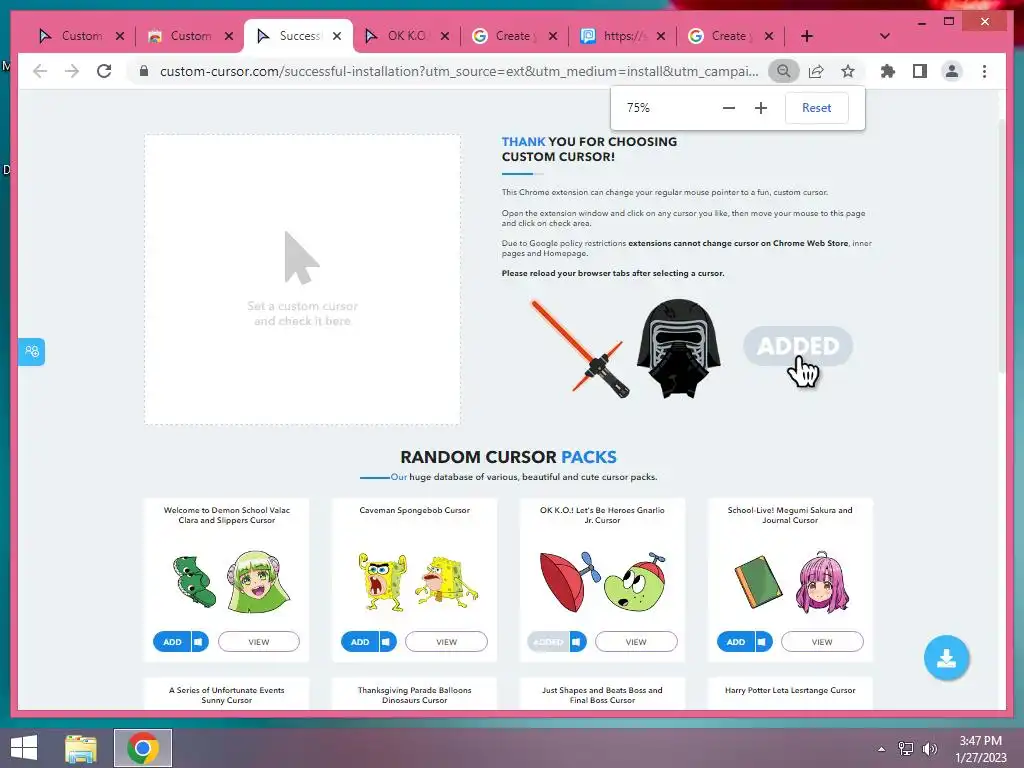Expand the tab search dropdown

coord(884,36)
